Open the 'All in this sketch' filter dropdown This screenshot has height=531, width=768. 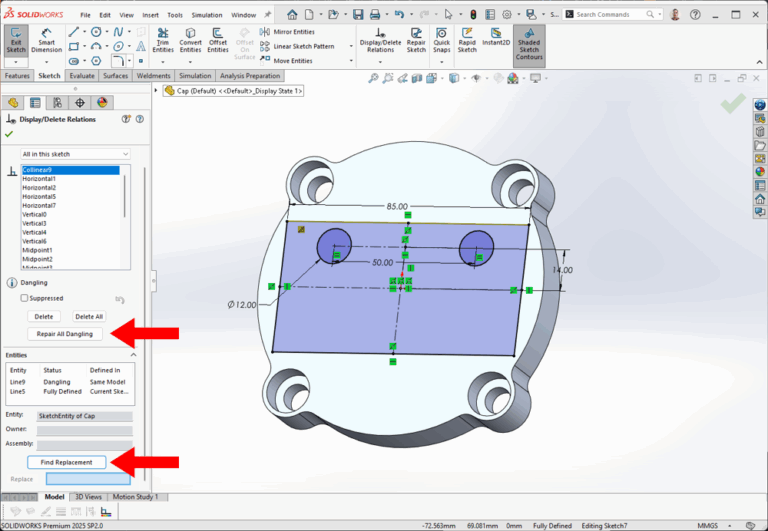click(75, 154)
